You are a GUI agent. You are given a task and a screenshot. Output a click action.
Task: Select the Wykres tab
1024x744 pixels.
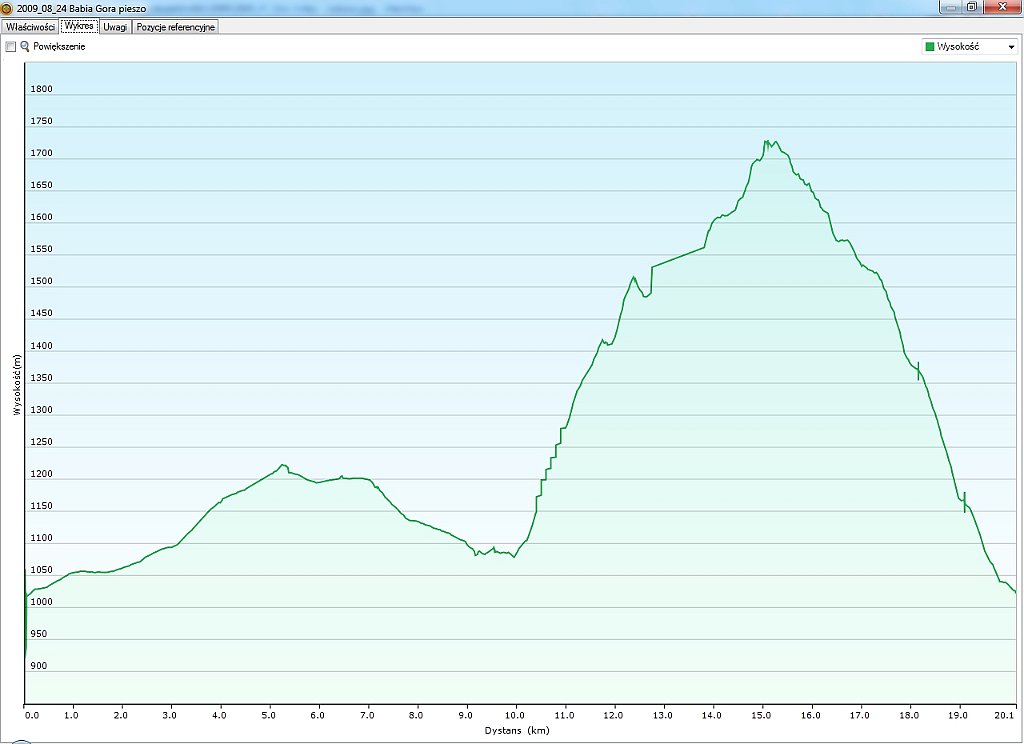pos(79,27)
